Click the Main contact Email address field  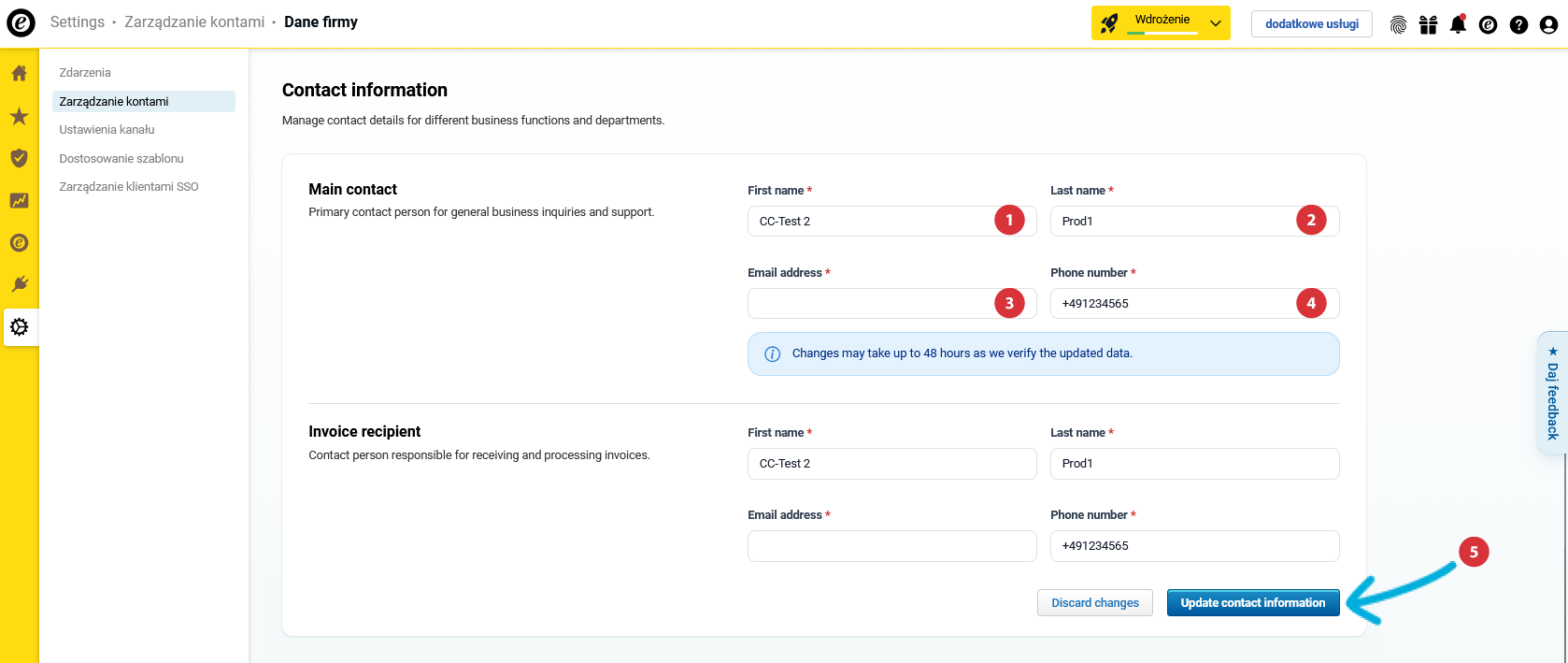pyautogui.click(x=869, y=304)
